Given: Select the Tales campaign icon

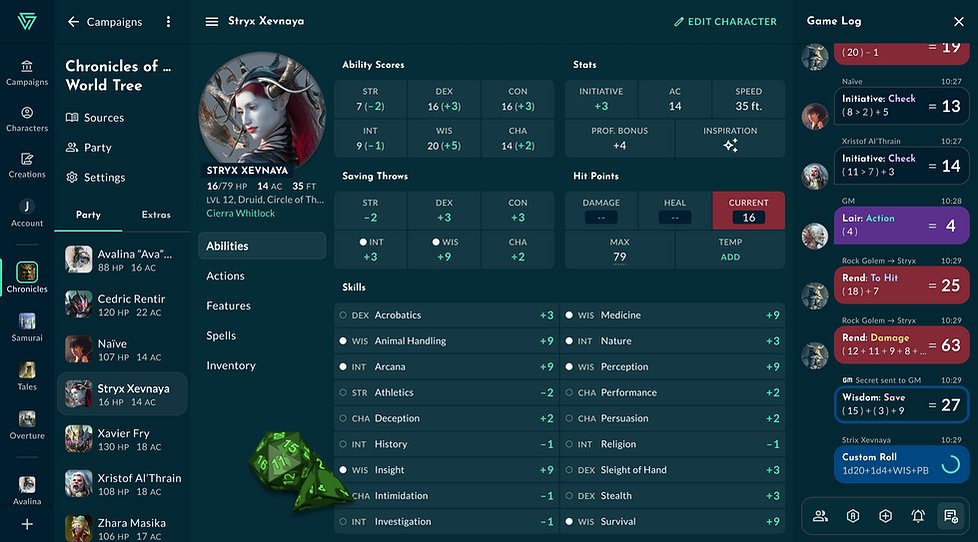Looking at the screenshot, I should (27, 376).
